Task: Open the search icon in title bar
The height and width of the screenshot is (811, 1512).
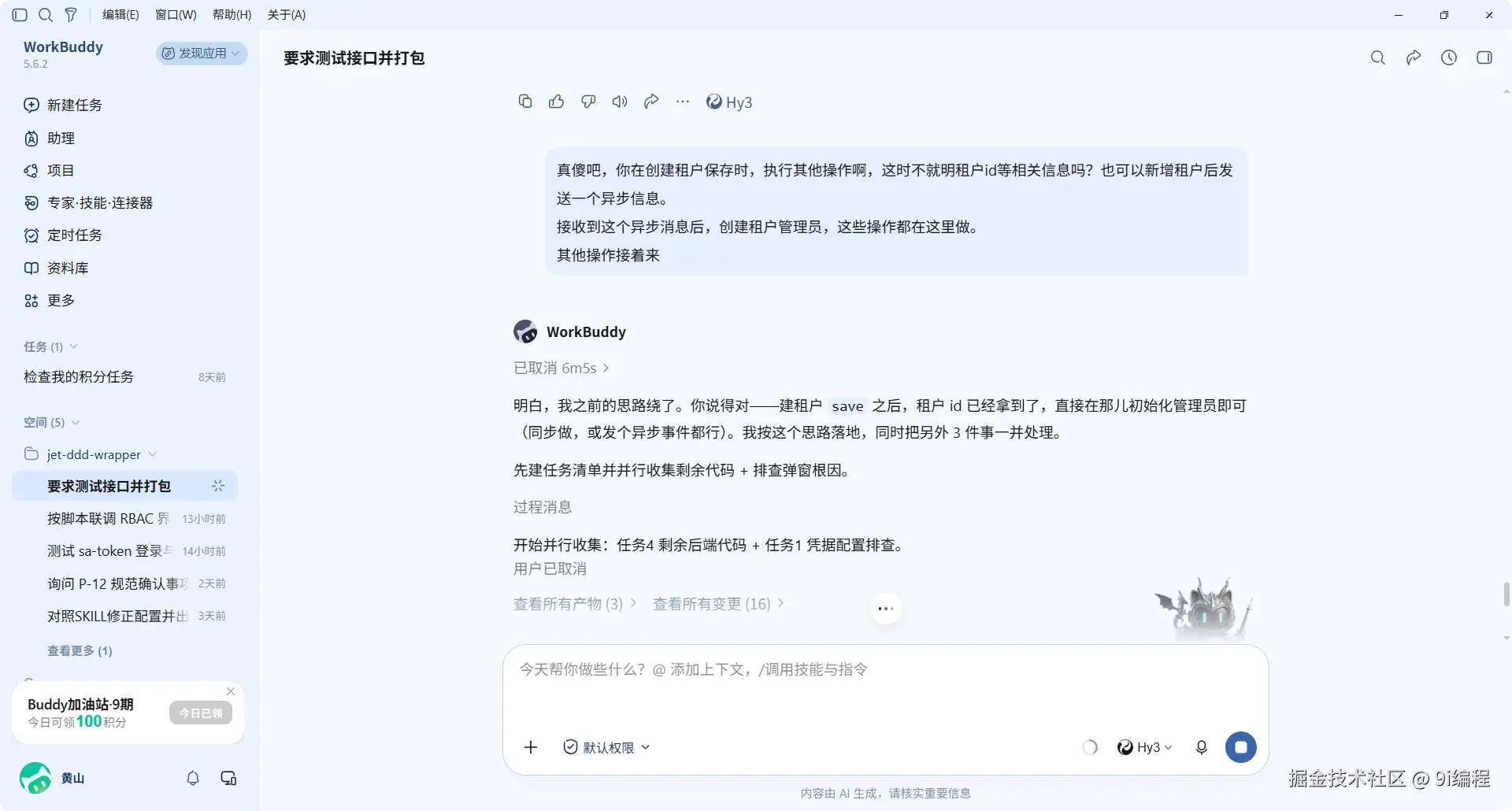Action: (x=46, y=15)
